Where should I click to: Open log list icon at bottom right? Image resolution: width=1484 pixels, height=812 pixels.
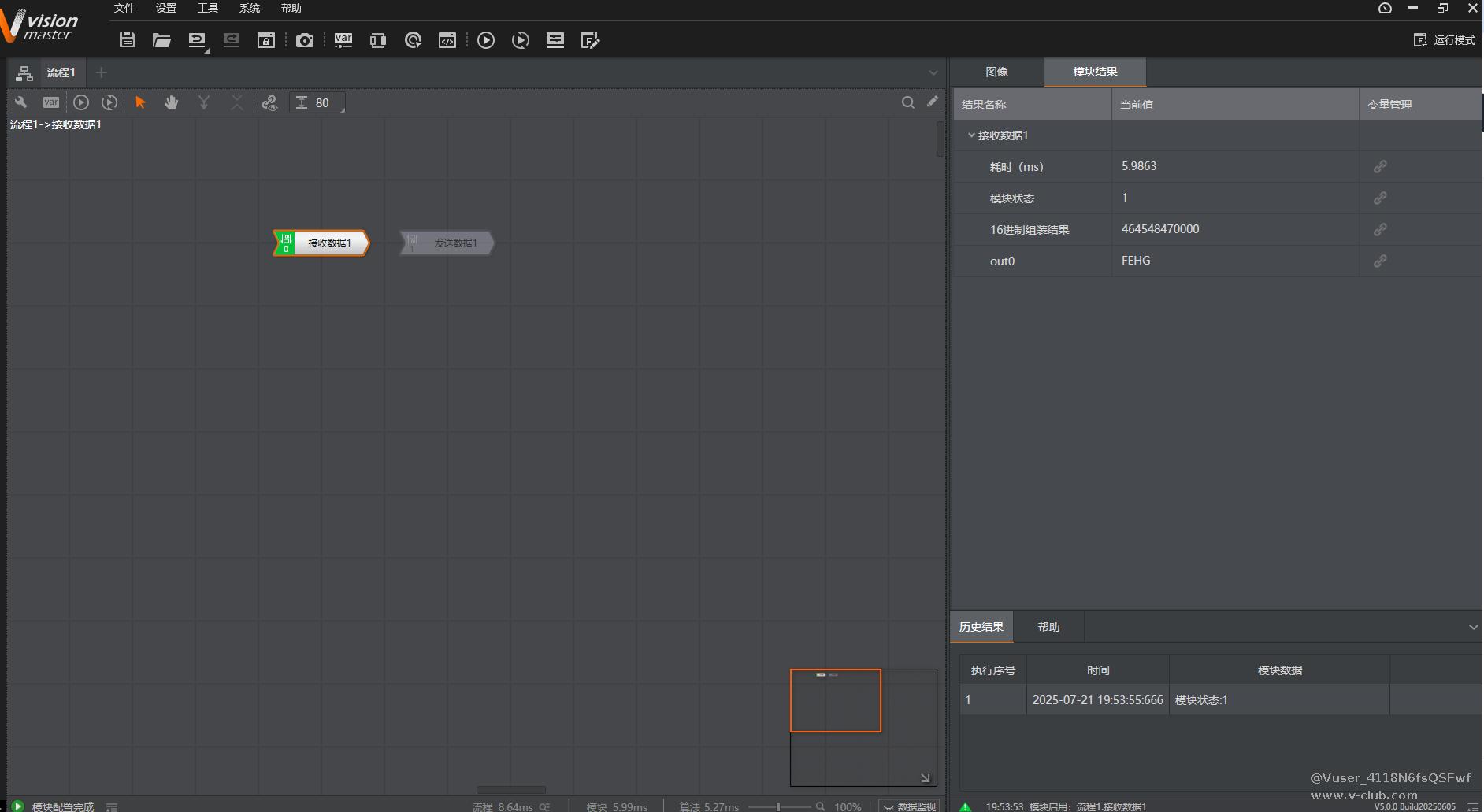point(1473,806)
